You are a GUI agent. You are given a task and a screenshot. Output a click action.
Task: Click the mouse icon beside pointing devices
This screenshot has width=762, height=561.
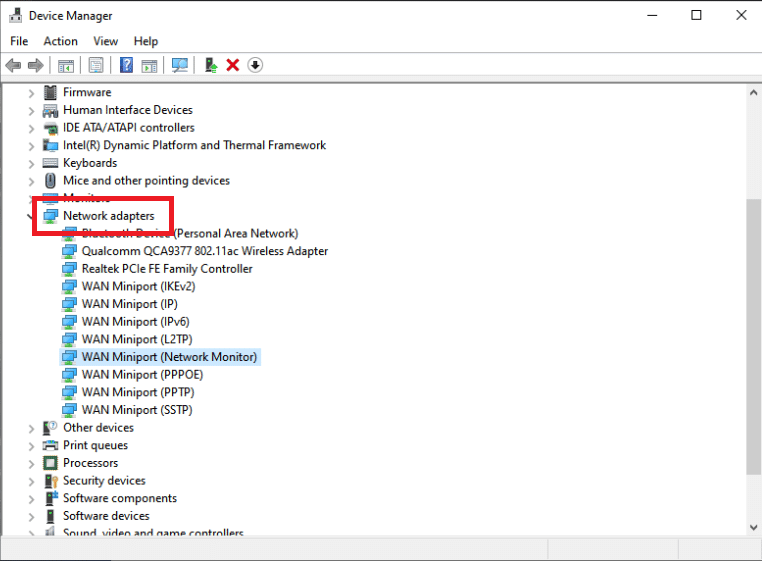click(x=50, y=181)
